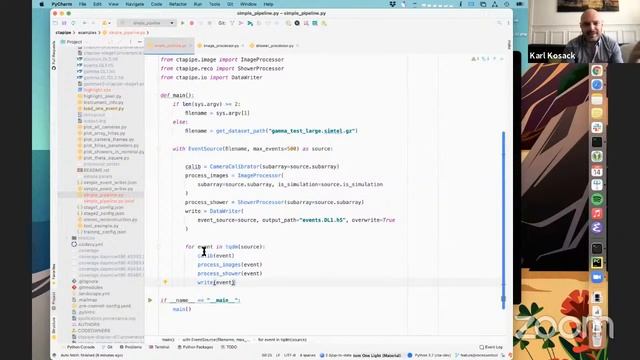Click the Spotify icon in the Dock
The width and height of the screenshot is (640, 360).
tap(597, 199)
